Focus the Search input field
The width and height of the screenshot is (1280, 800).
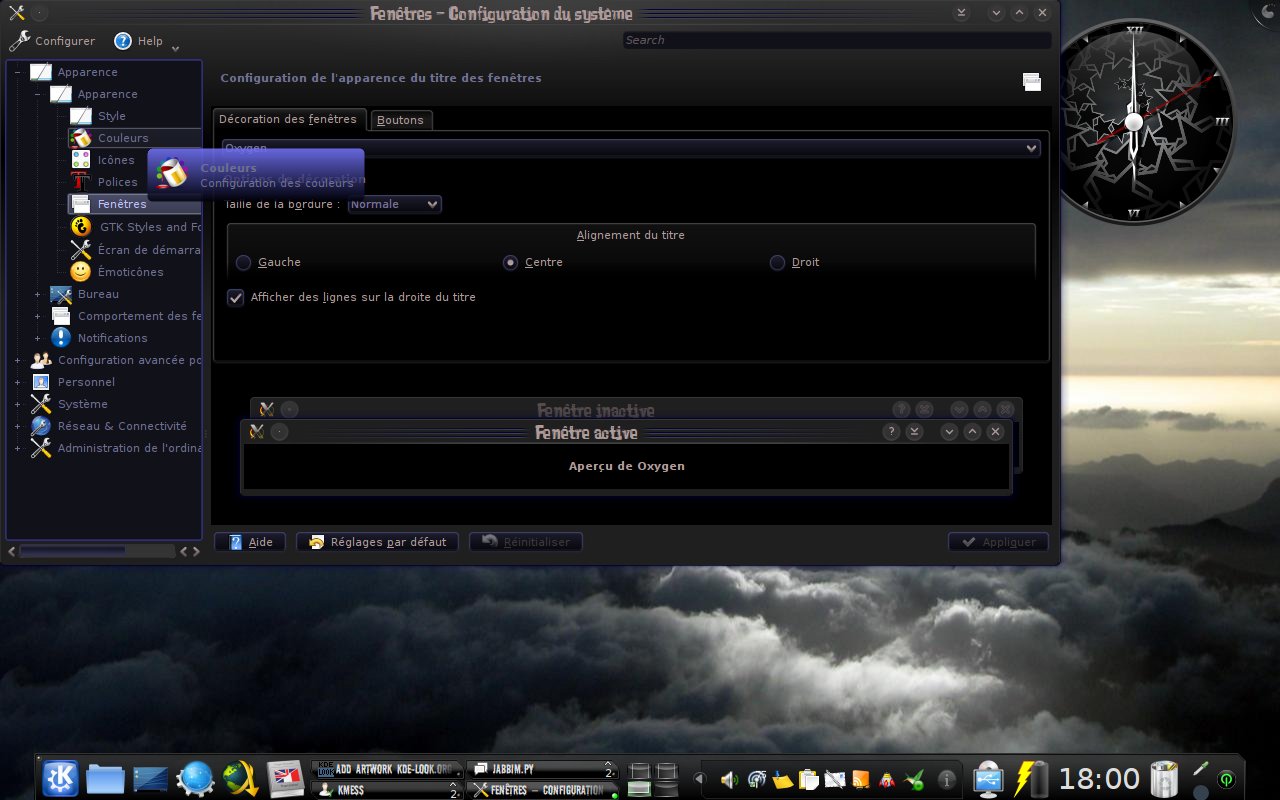(x=837, y=40)
